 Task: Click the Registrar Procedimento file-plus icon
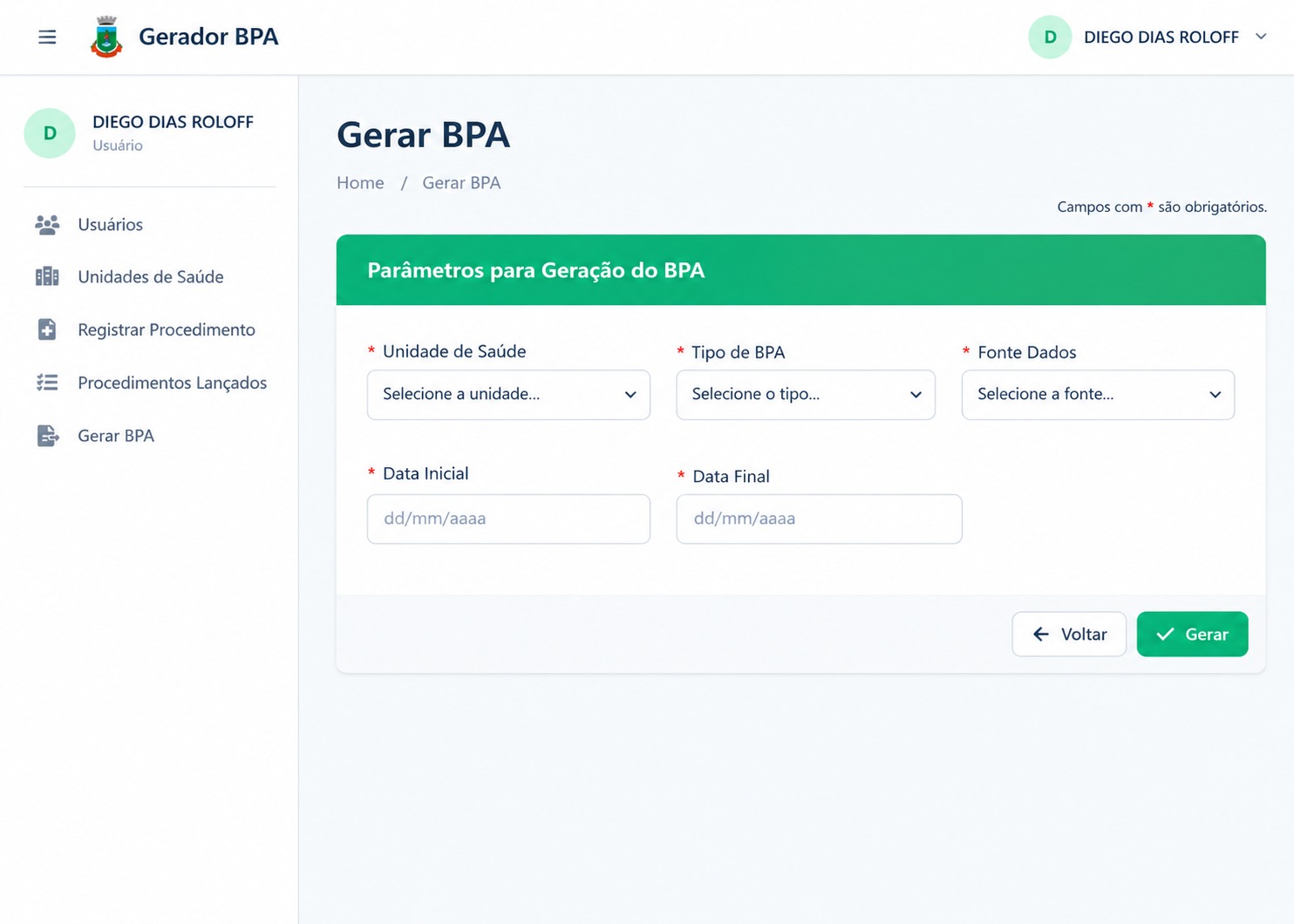(47, 330)
